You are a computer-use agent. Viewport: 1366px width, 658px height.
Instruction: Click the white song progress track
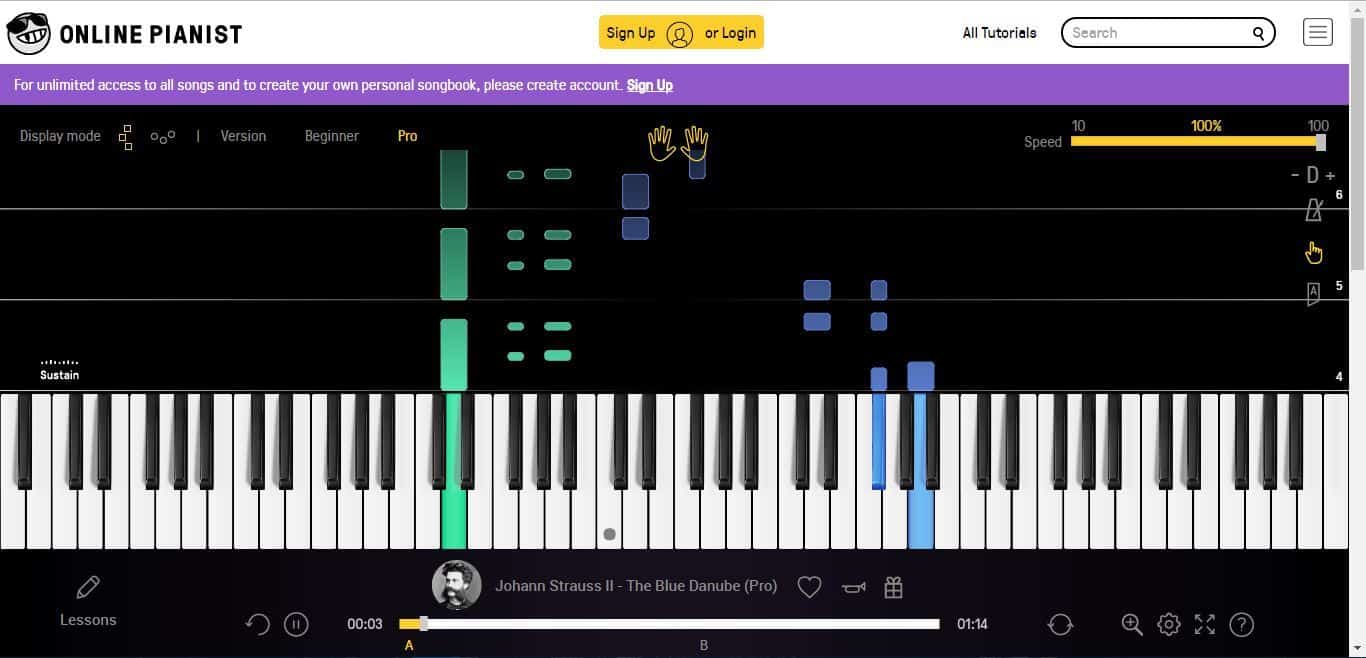(x=684, y=624)
